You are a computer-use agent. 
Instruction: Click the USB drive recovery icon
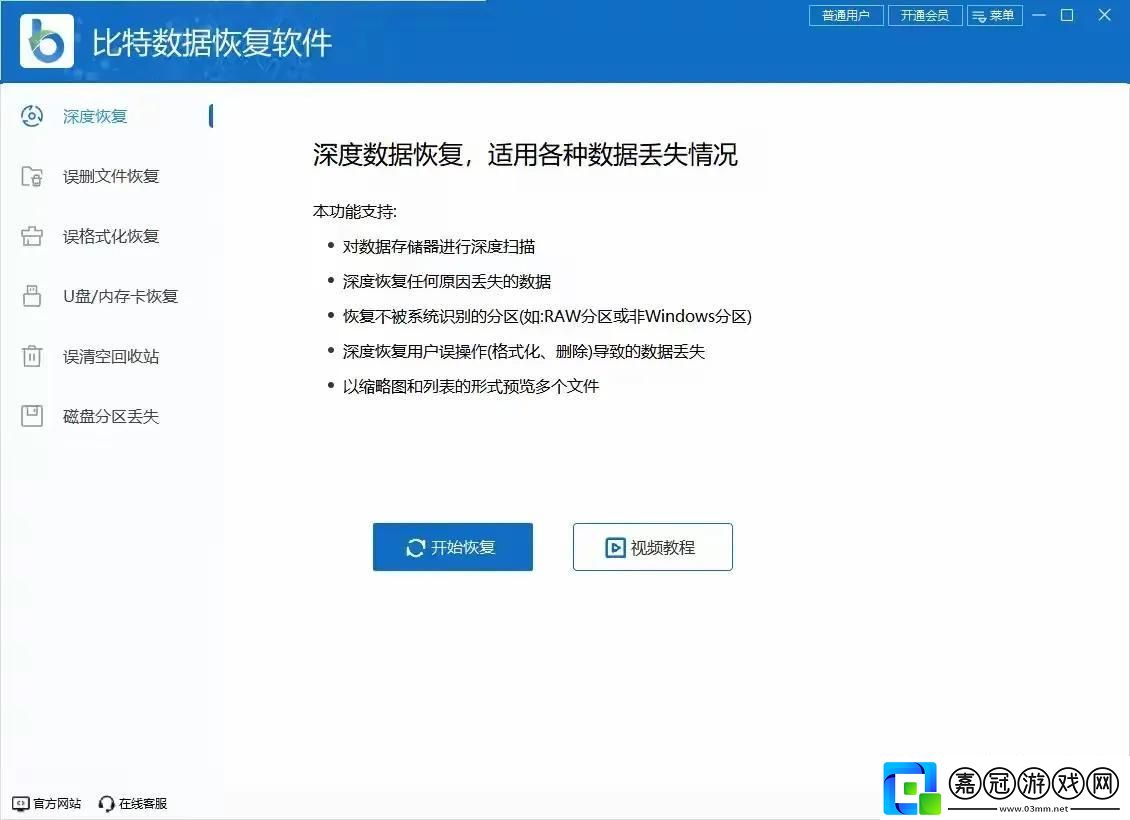32,295
